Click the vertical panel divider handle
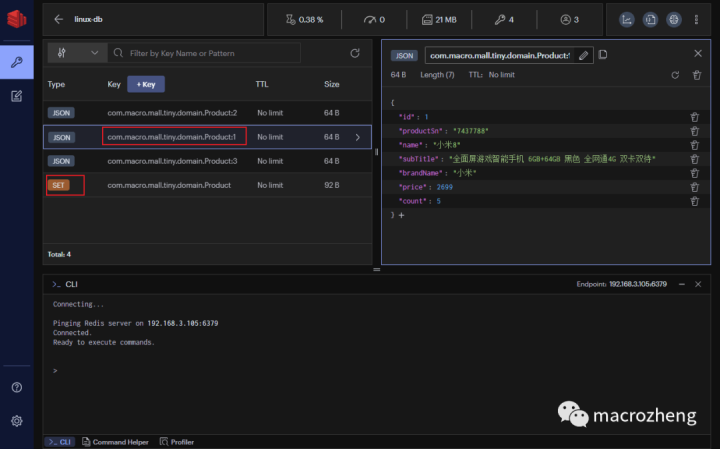This screenshot has width=720, height=449. click(377, 152)
